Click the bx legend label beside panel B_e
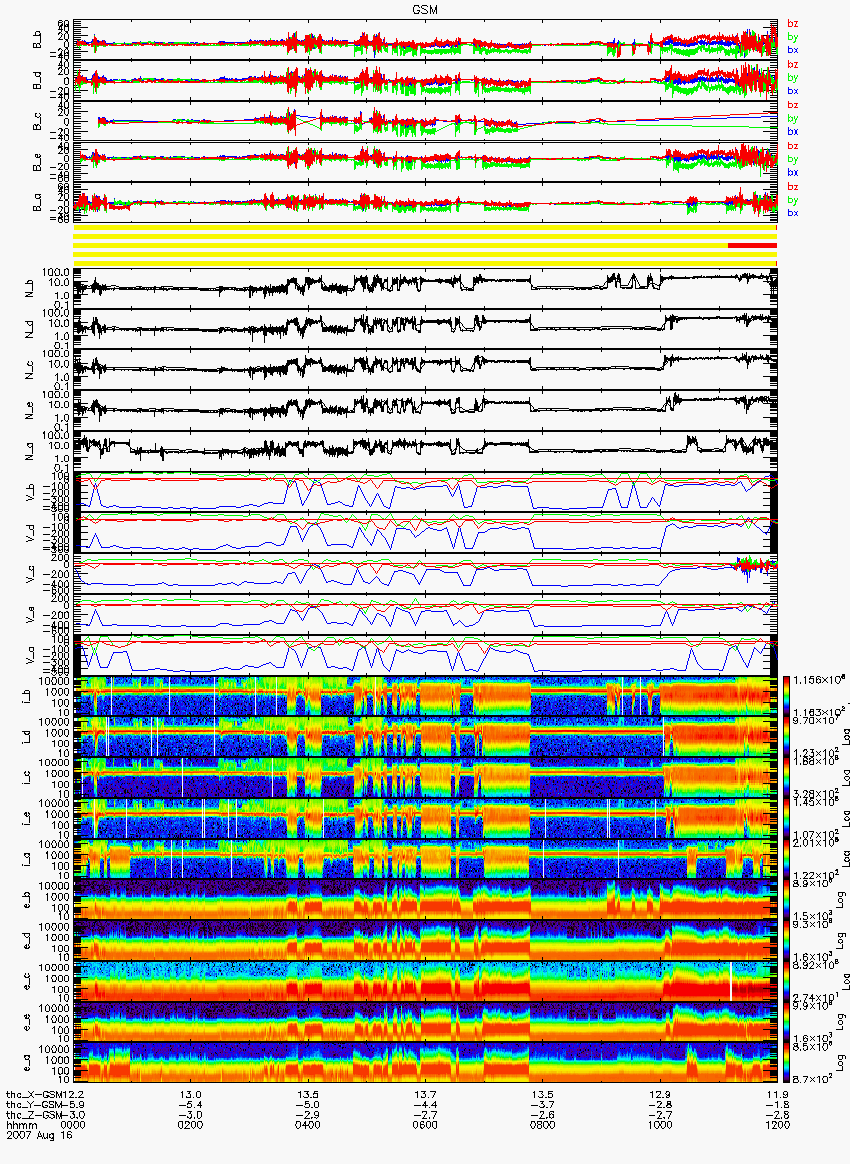This screenshot has height=1164, width=850. coord(792,172)
